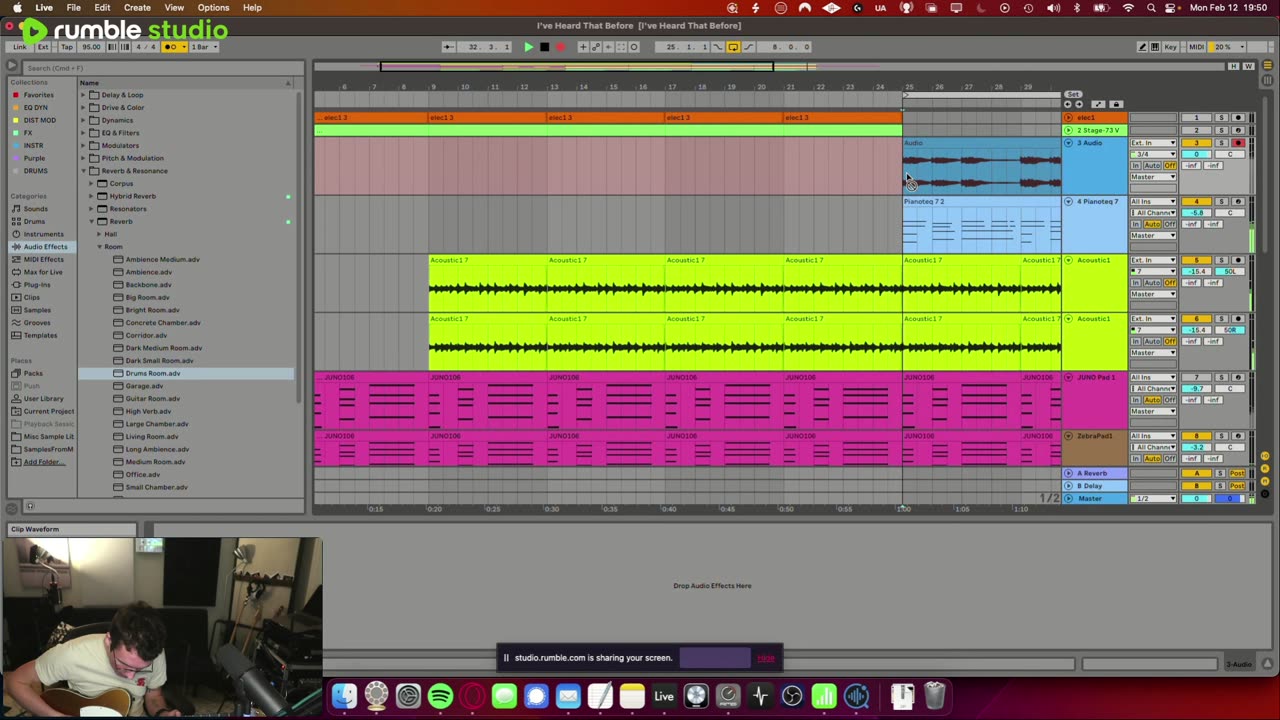The height and width of the screenshot is (720, 1280).
Task: Show Session view with vertical-lines selector
Action: coord(1268,80)
